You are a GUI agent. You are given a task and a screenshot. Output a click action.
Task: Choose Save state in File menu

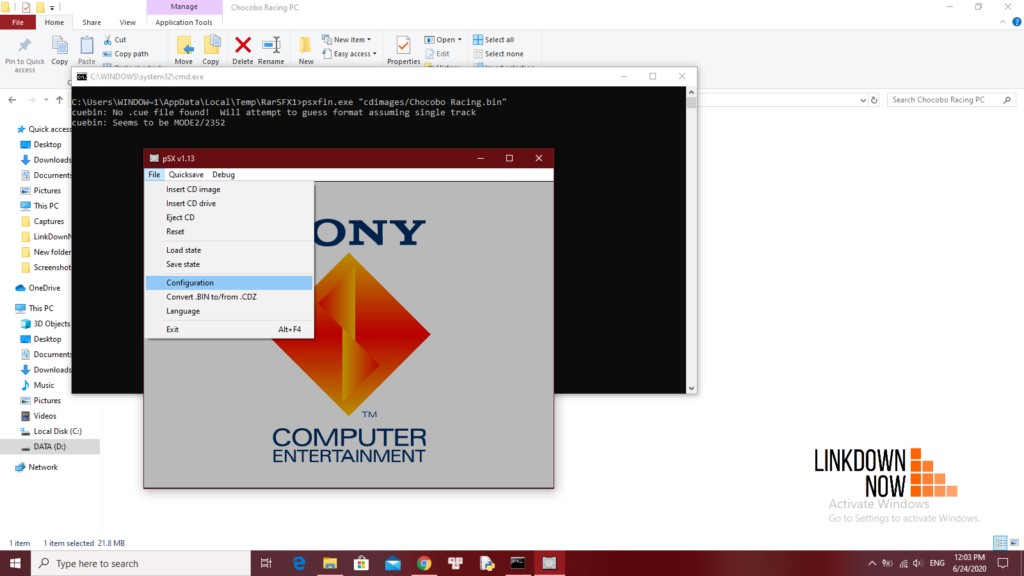coord(229,264)
